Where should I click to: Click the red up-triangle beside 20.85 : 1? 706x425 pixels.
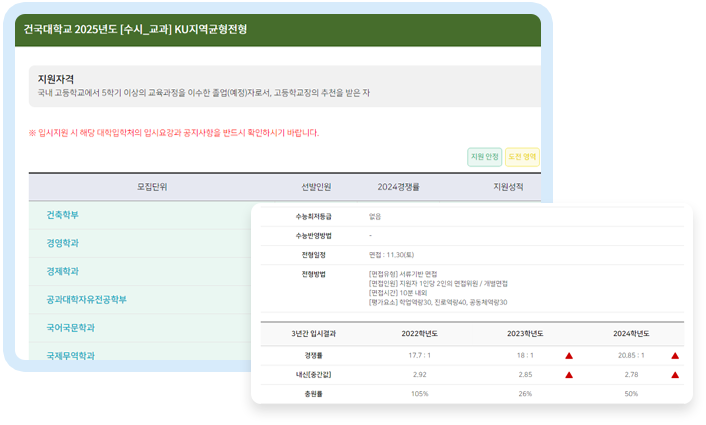pos(675,356)
